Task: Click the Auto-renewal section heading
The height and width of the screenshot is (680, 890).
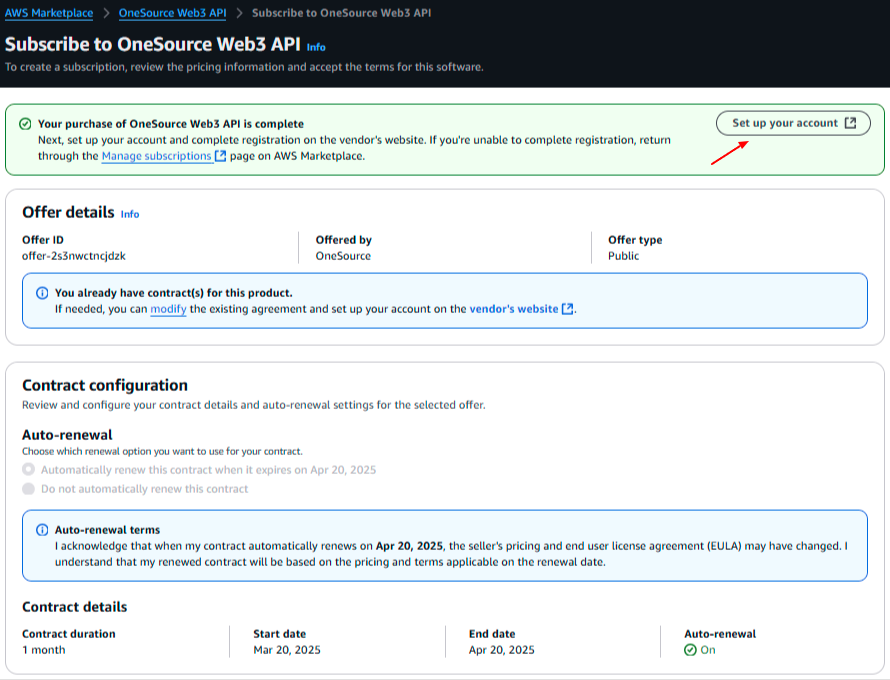Action: pyautogui.click(x=67, y=435)
